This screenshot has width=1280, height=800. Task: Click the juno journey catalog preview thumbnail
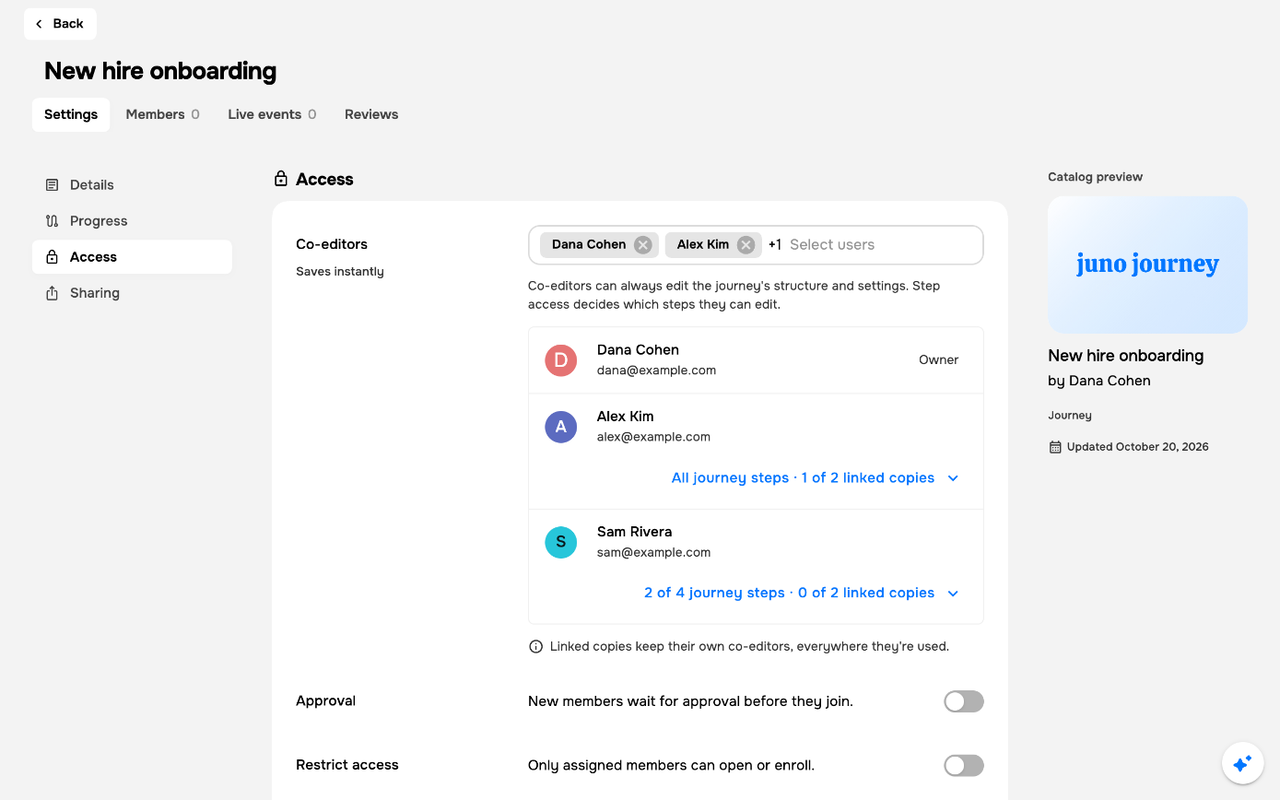1148,265
